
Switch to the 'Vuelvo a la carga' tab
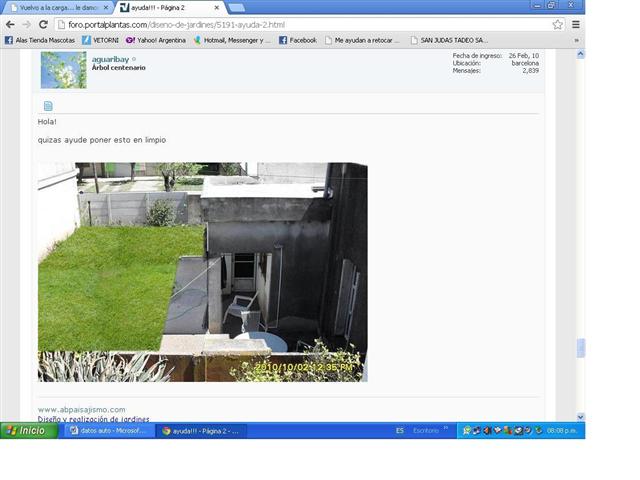pyautogui.click(x=58, y=8)
